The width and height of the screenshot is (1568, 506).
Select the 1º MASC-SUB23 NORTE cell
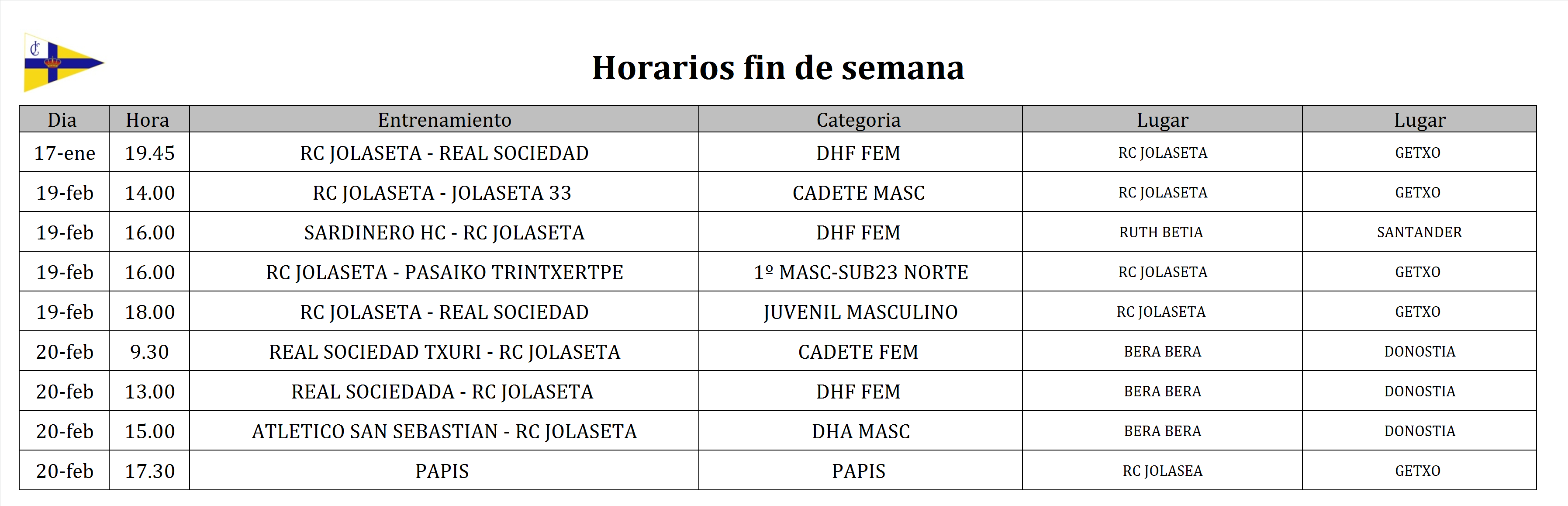click(x=860, y=272)
